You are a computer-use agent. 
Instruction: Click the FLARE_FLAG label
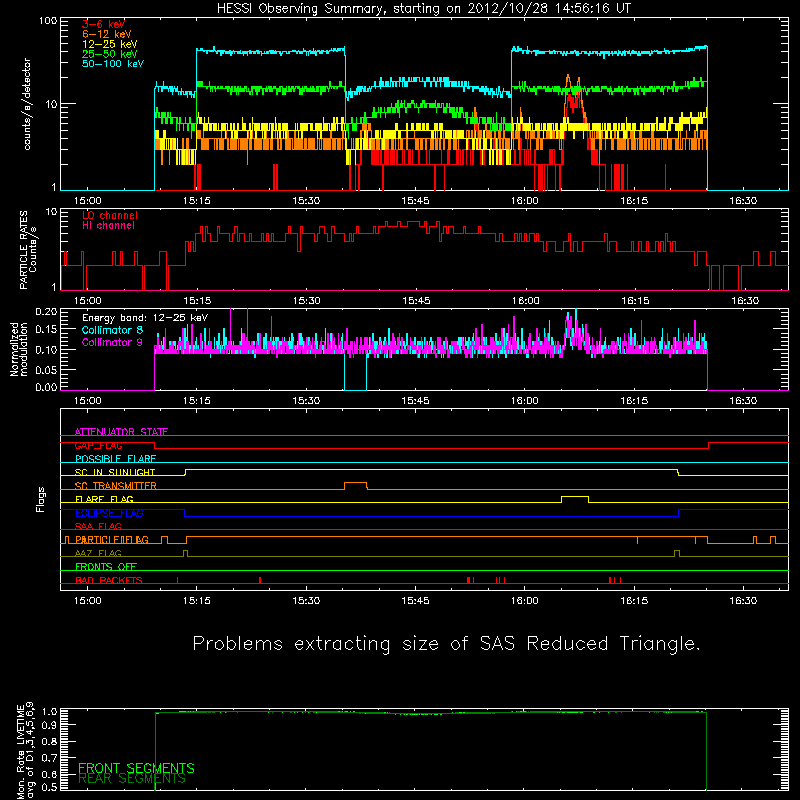(x=104, y=499)
